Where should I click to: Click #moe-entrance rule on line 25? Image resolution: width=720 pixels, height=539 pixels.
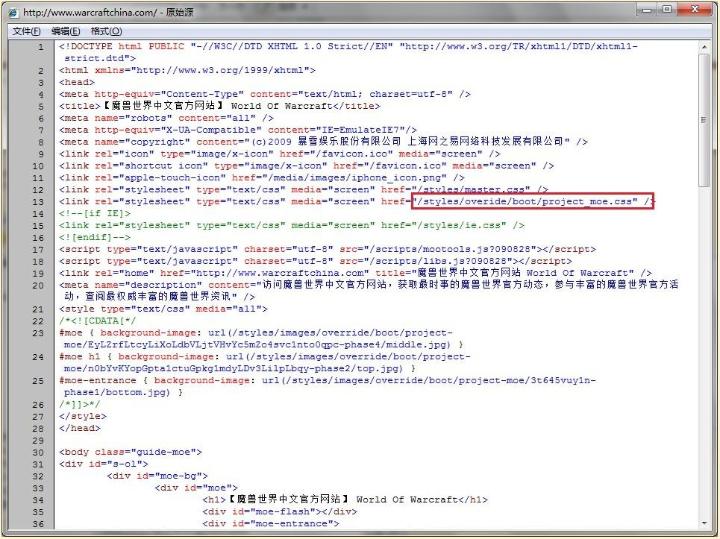(x=327, y=387)
